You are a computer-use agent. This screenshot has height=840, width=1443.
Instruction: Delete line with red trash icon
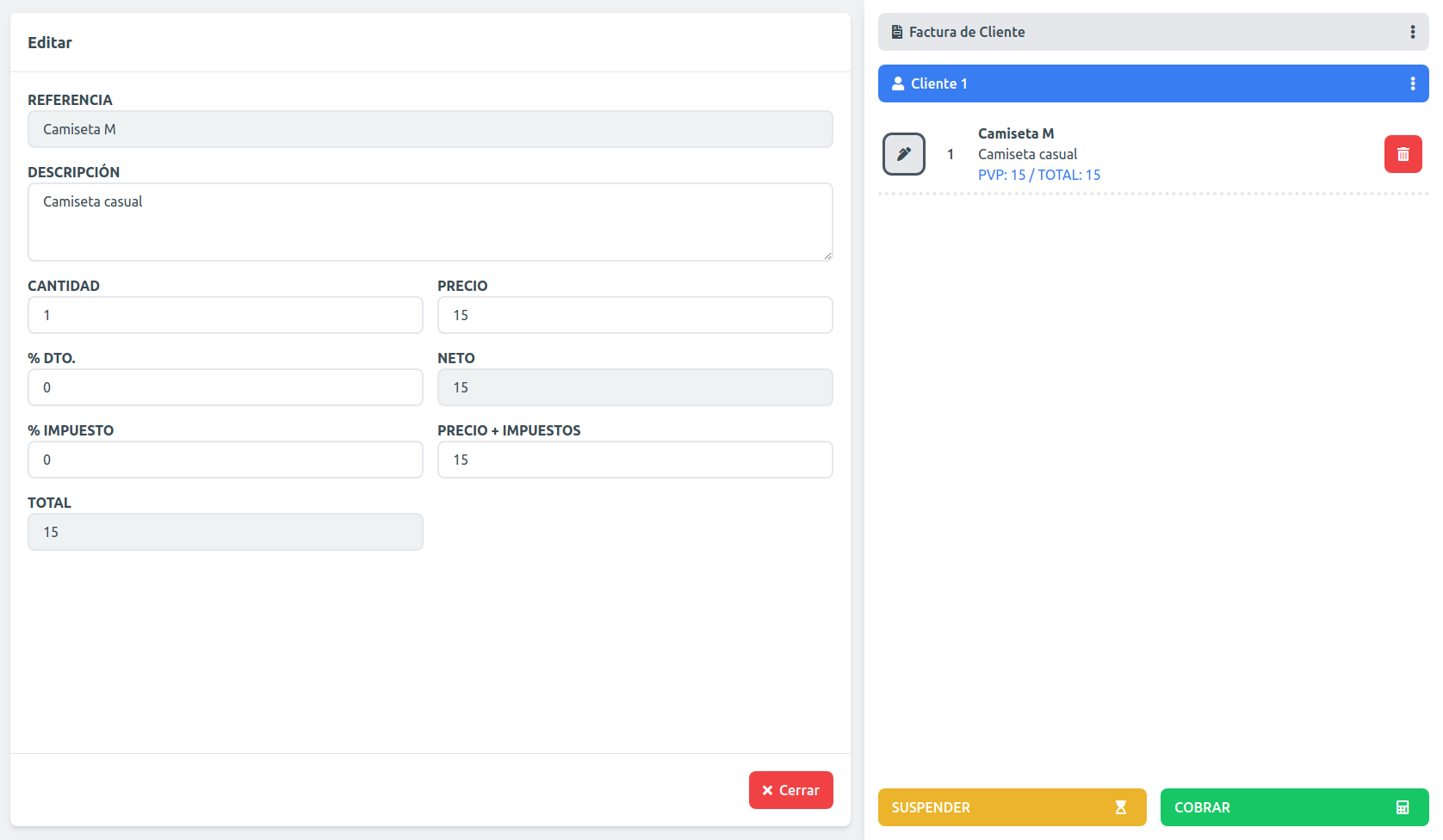click(x=1403, y=154)
